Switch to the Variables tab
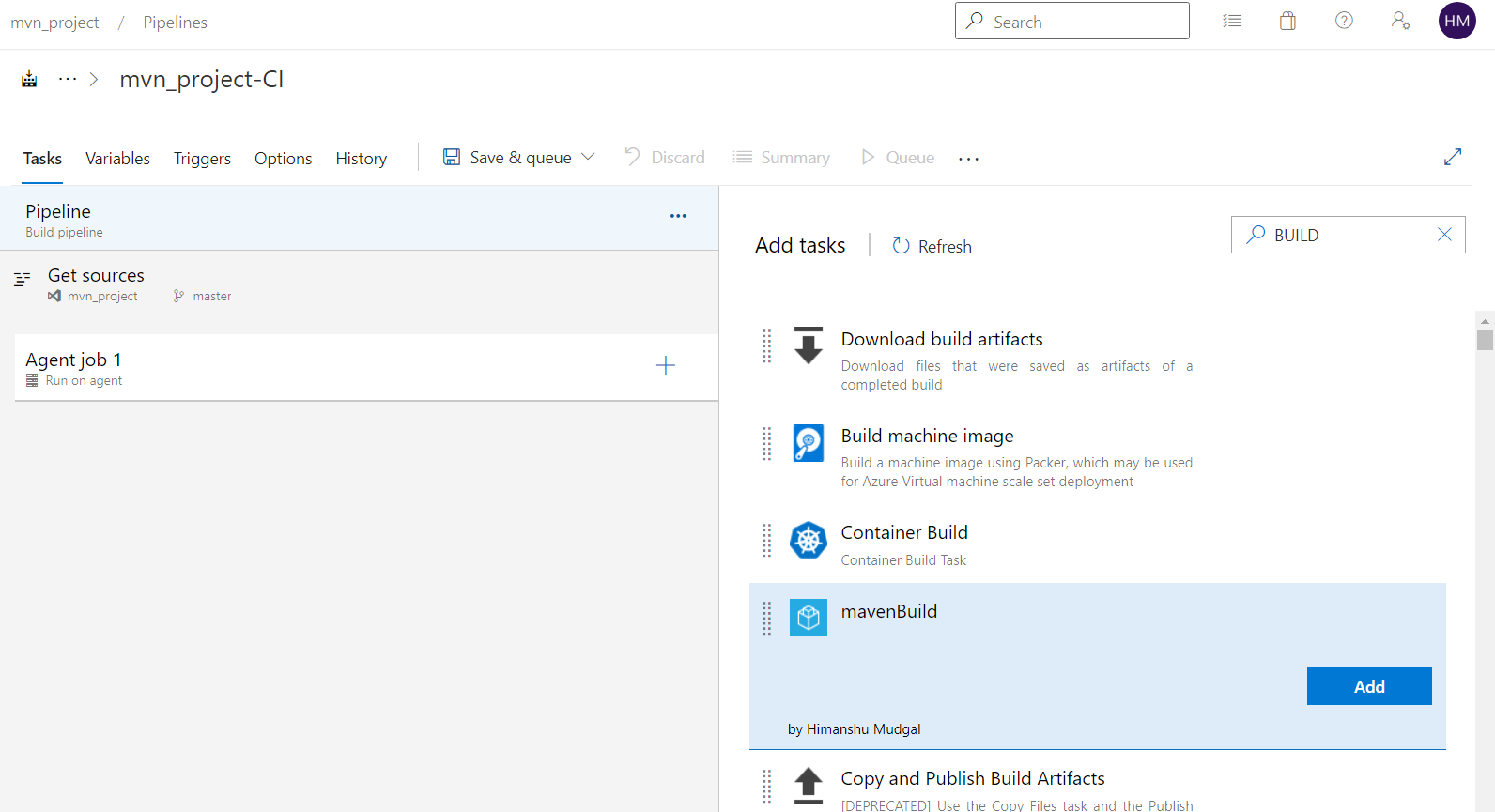The height and width of the screenshot is (812, 1495). [x=117, y=159]
